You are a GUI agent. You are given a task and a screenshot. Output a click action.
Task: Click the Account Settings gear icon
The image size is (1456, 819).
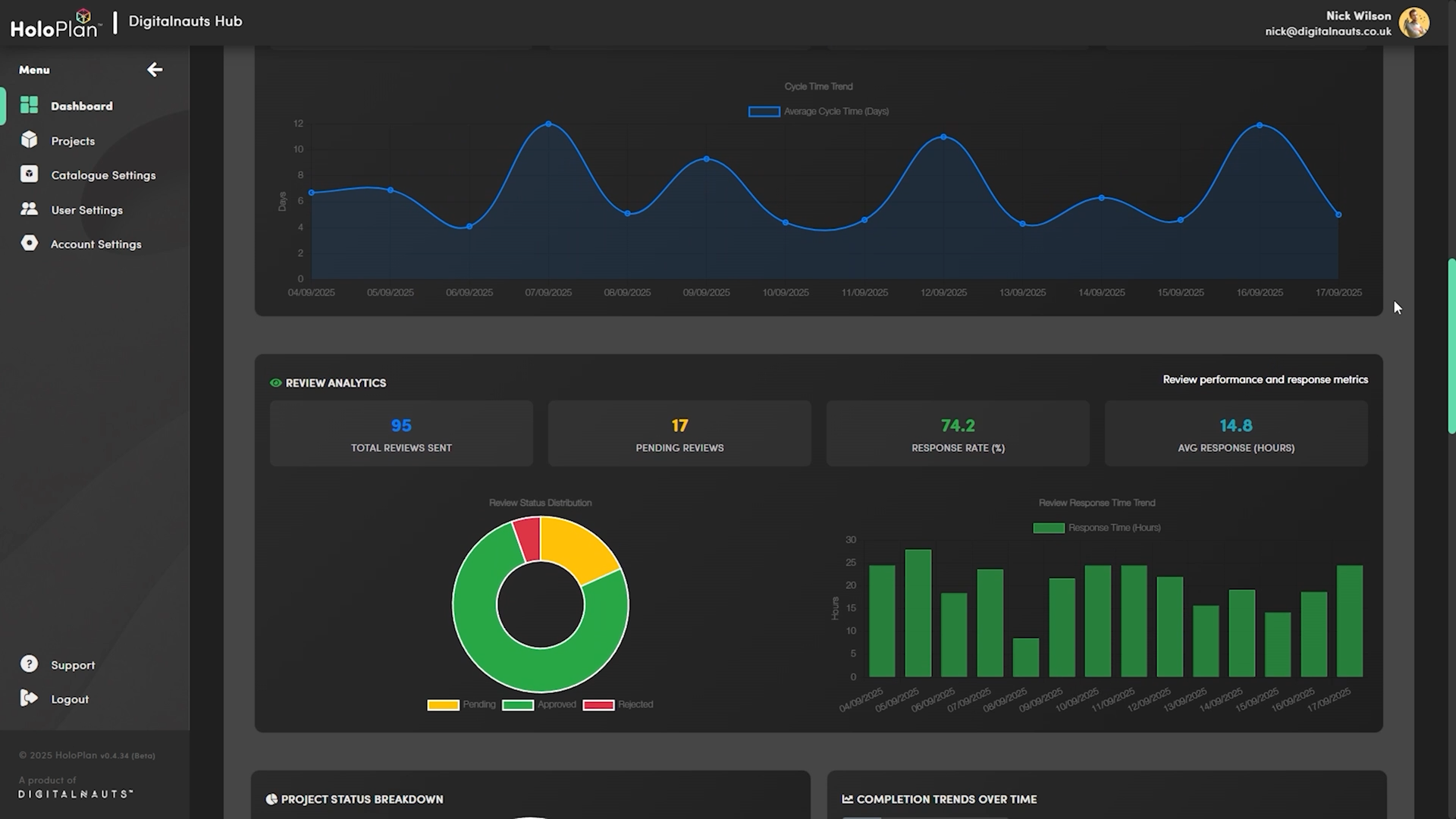pos(30,243)
